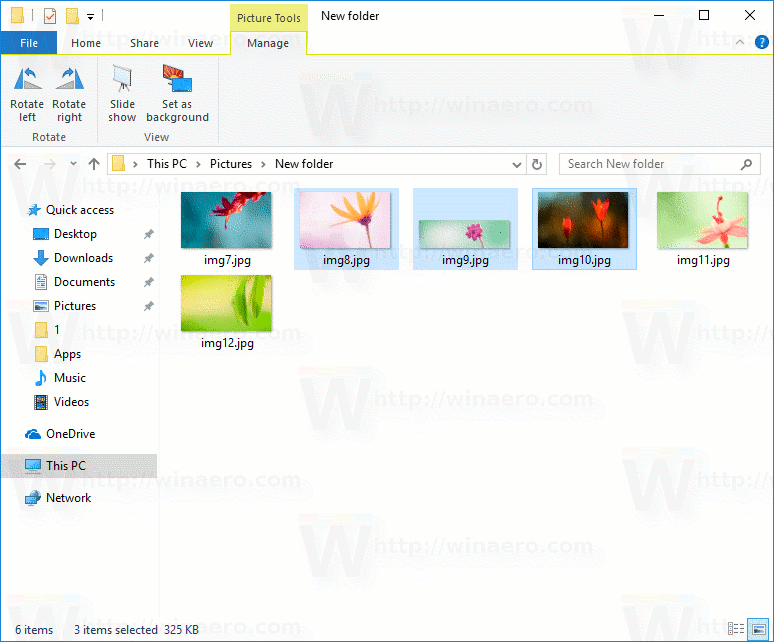Click folder icon in address bar
Image resolution: width=774 pixels, height=642 pixels.
[x=118, y=163]
